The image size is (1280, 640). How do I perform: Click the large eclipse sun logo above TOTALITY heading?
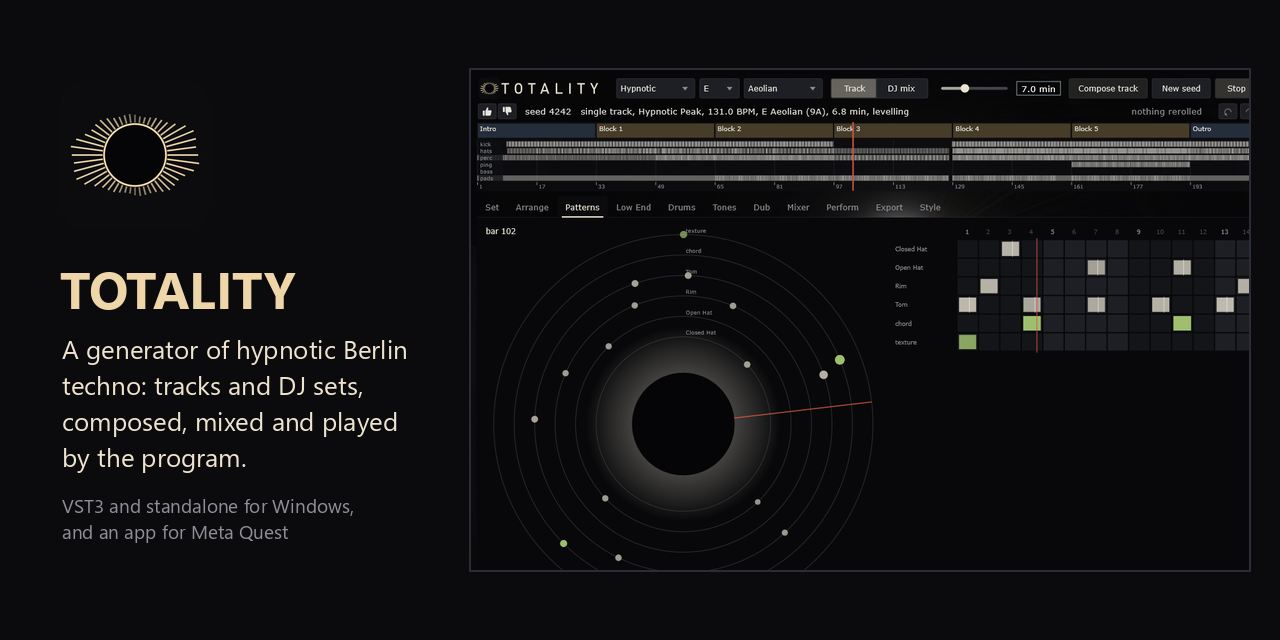[x=135, y=154]
